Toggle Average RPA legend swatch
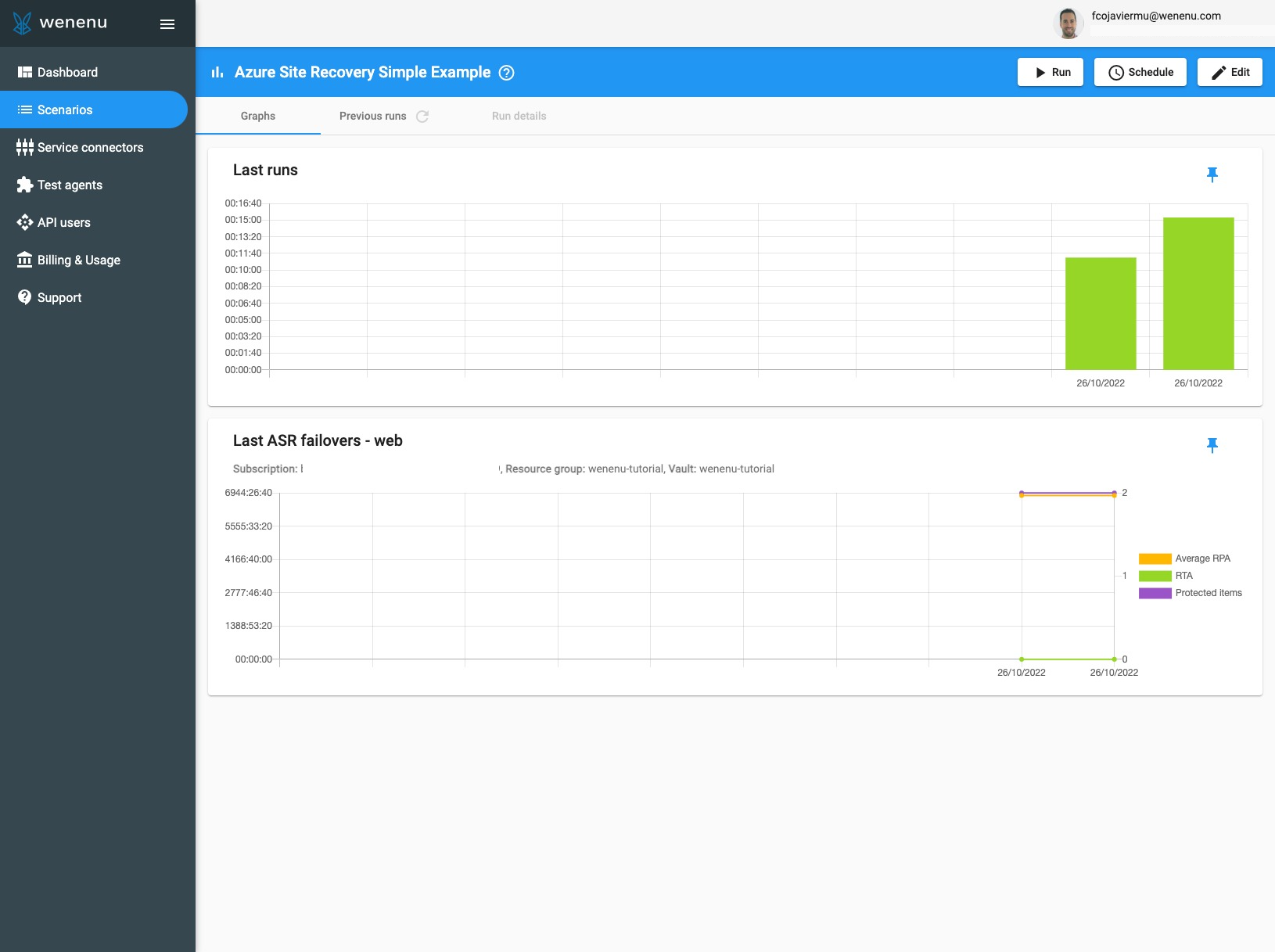Viewport: 1275px width, 952px height. point(1155,559)
